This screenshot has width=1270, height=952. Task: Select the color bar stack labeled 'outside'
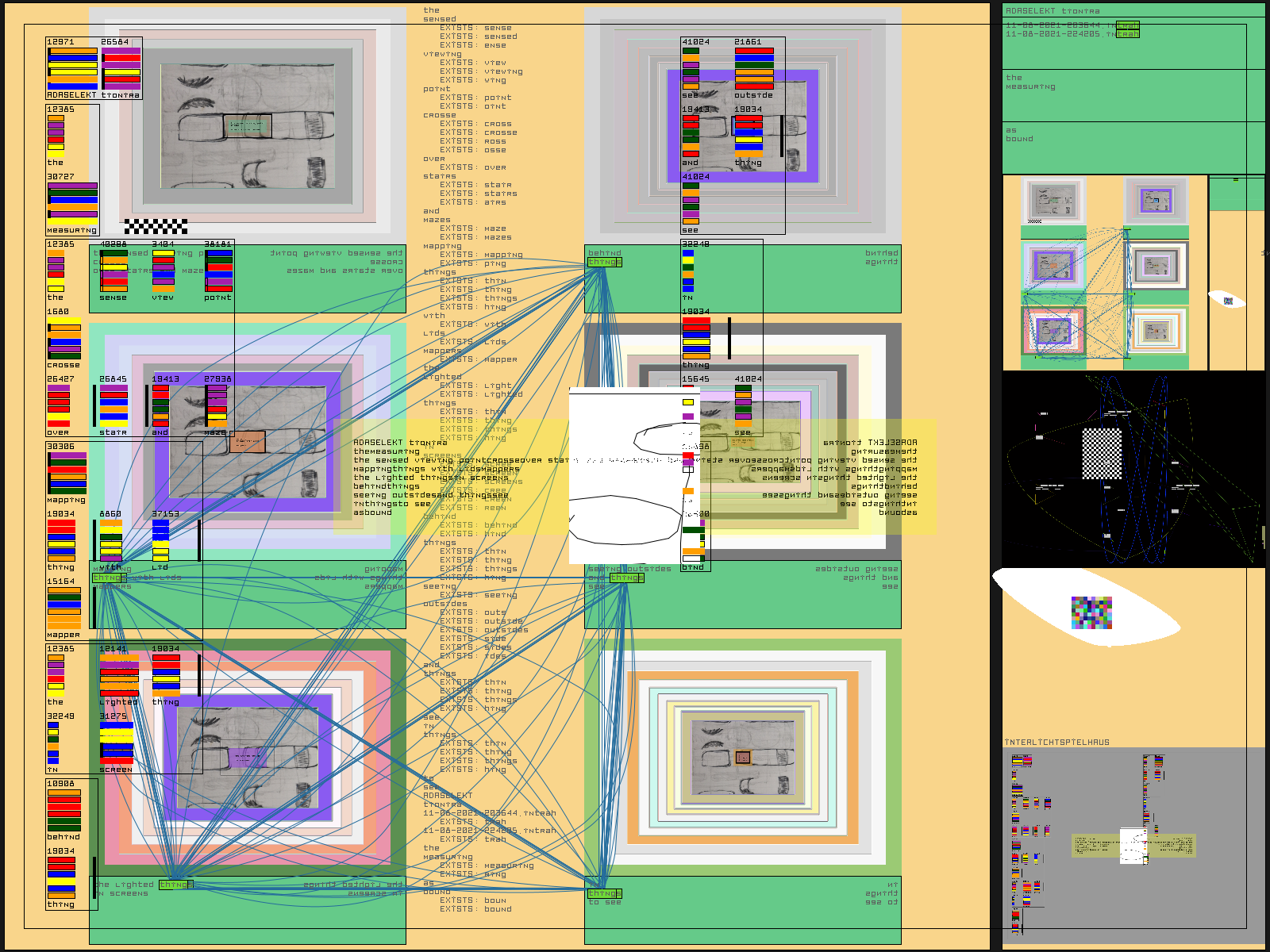pos(753,68)
